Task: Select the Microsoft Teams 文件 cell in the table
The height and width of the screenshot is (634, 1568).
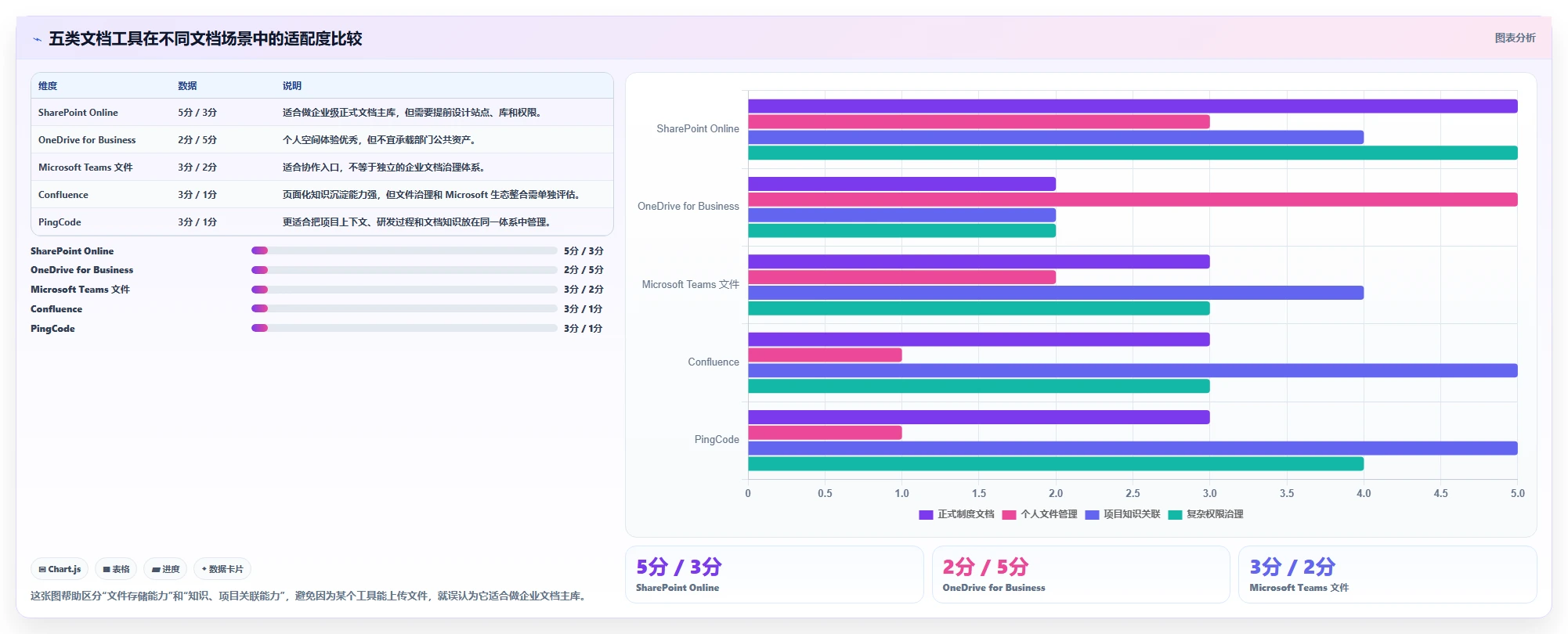Action: [x=85, y=168]
